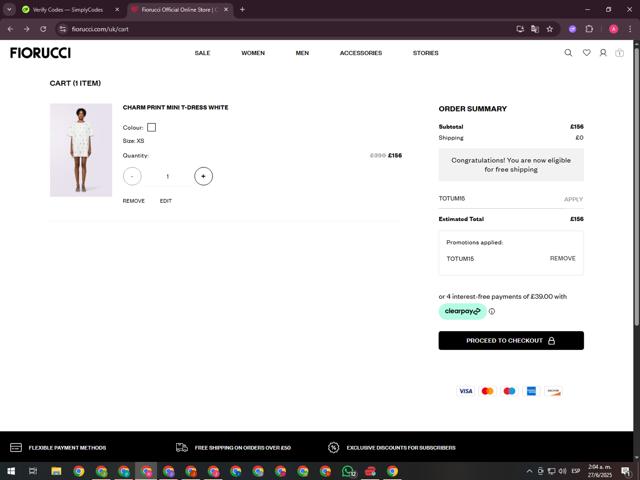Click PROCEED TO CHECKOUT
This screenshot has height=480, width=640.
[x=511, y=340]
